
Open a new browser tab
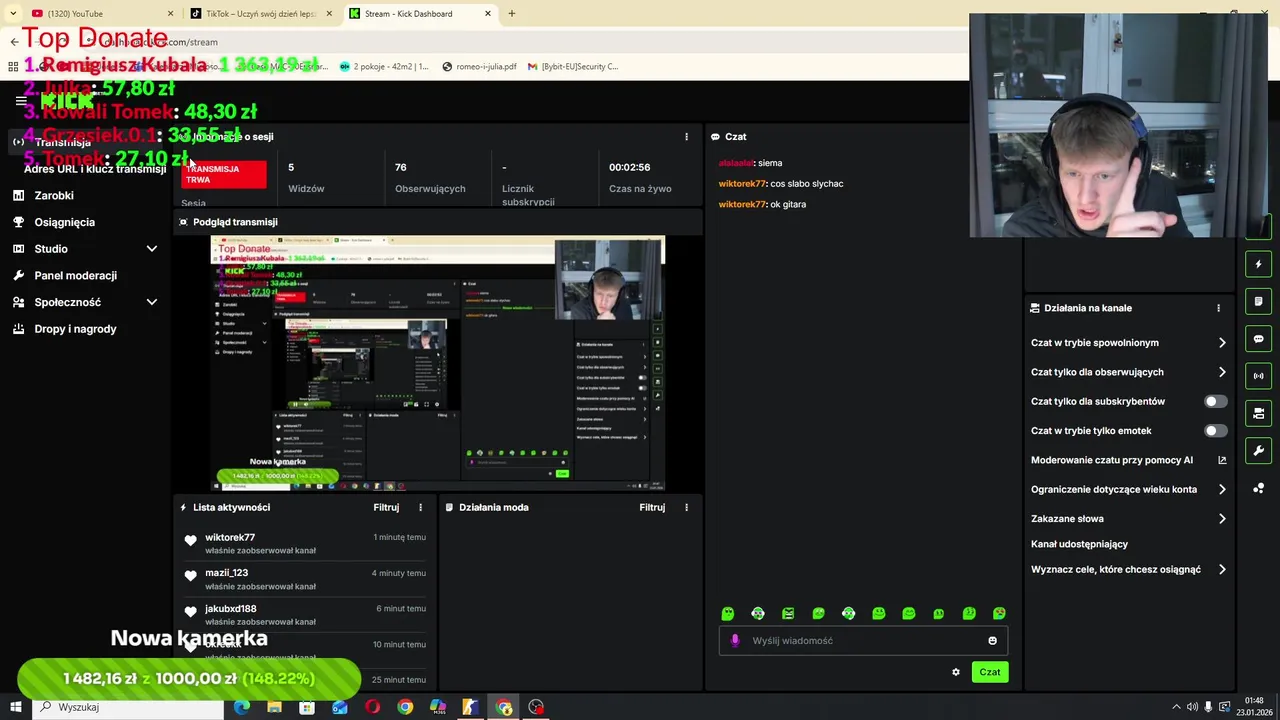tap(512, 14)
